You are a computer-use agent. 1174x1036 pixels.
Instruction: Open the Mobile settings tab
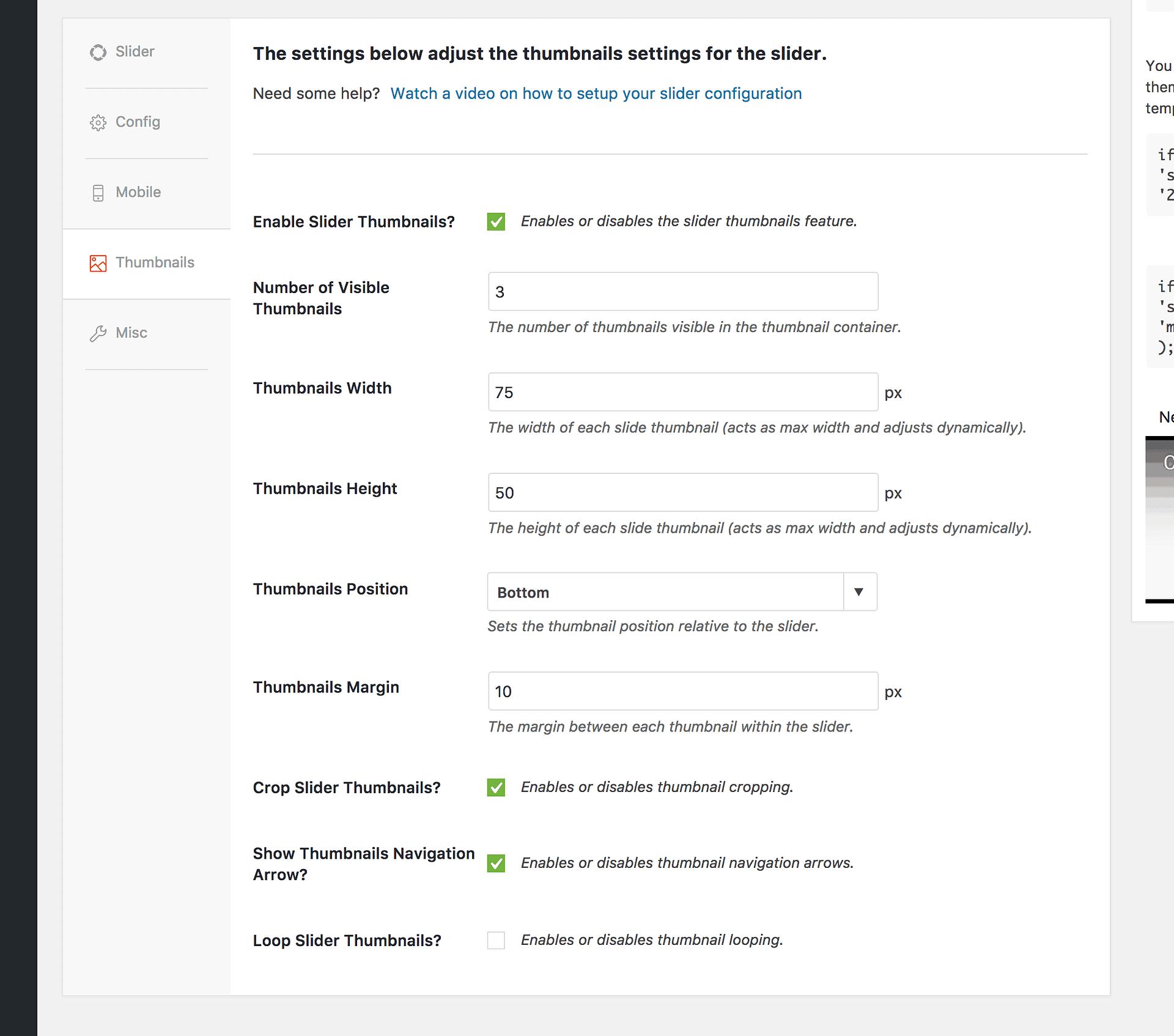click(138, 192)
